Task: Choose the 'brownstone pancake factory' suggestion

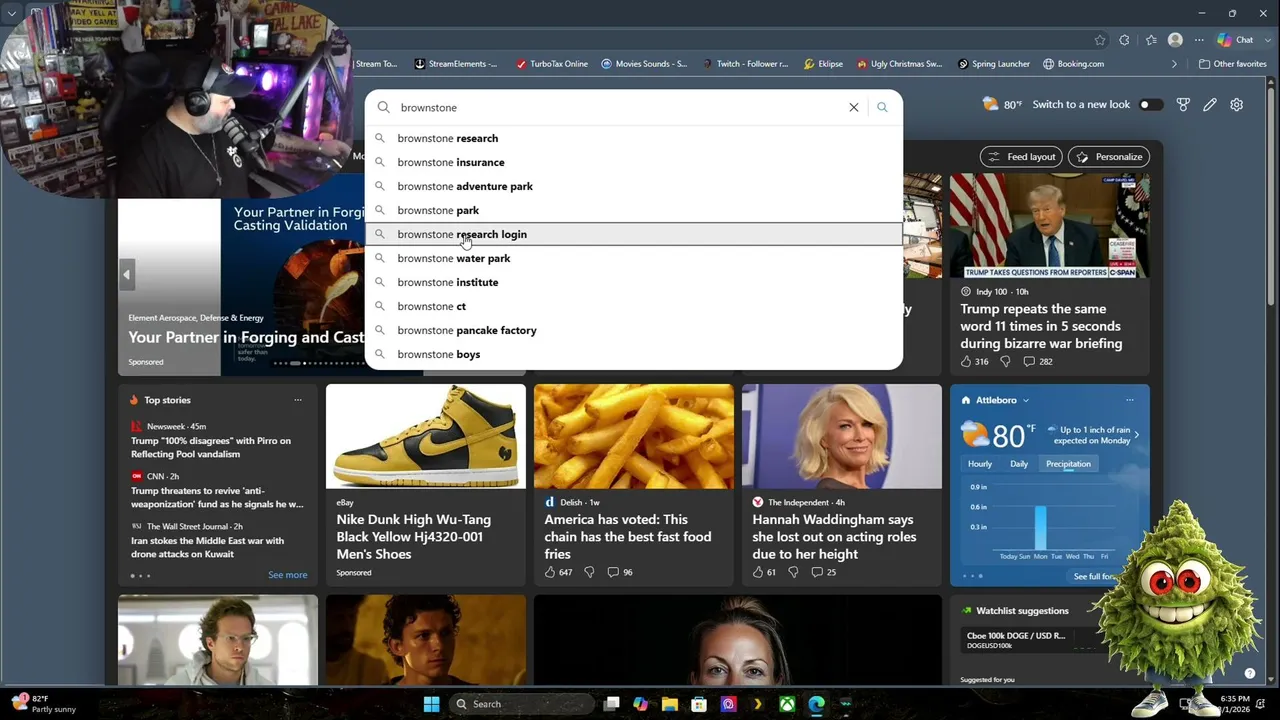Action: pyautogui.click(x=634, y=330)
